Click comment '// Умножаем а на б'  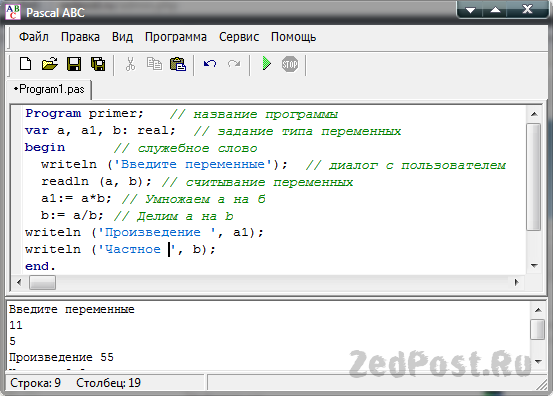tap(194, 199)
